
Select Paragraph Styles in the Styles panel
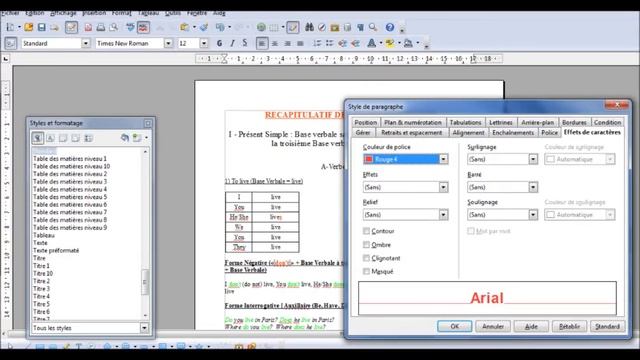click(x=38, y=138)
